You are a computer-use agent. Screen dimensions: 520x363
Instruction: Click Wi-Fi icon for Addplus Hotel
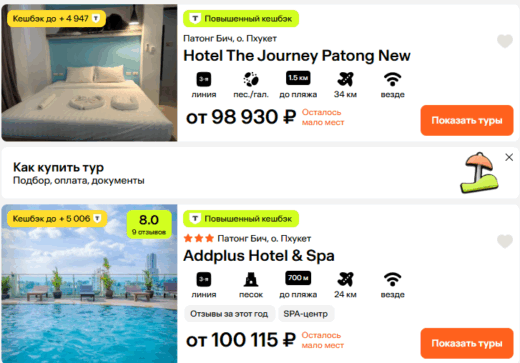tap(392, 279)
